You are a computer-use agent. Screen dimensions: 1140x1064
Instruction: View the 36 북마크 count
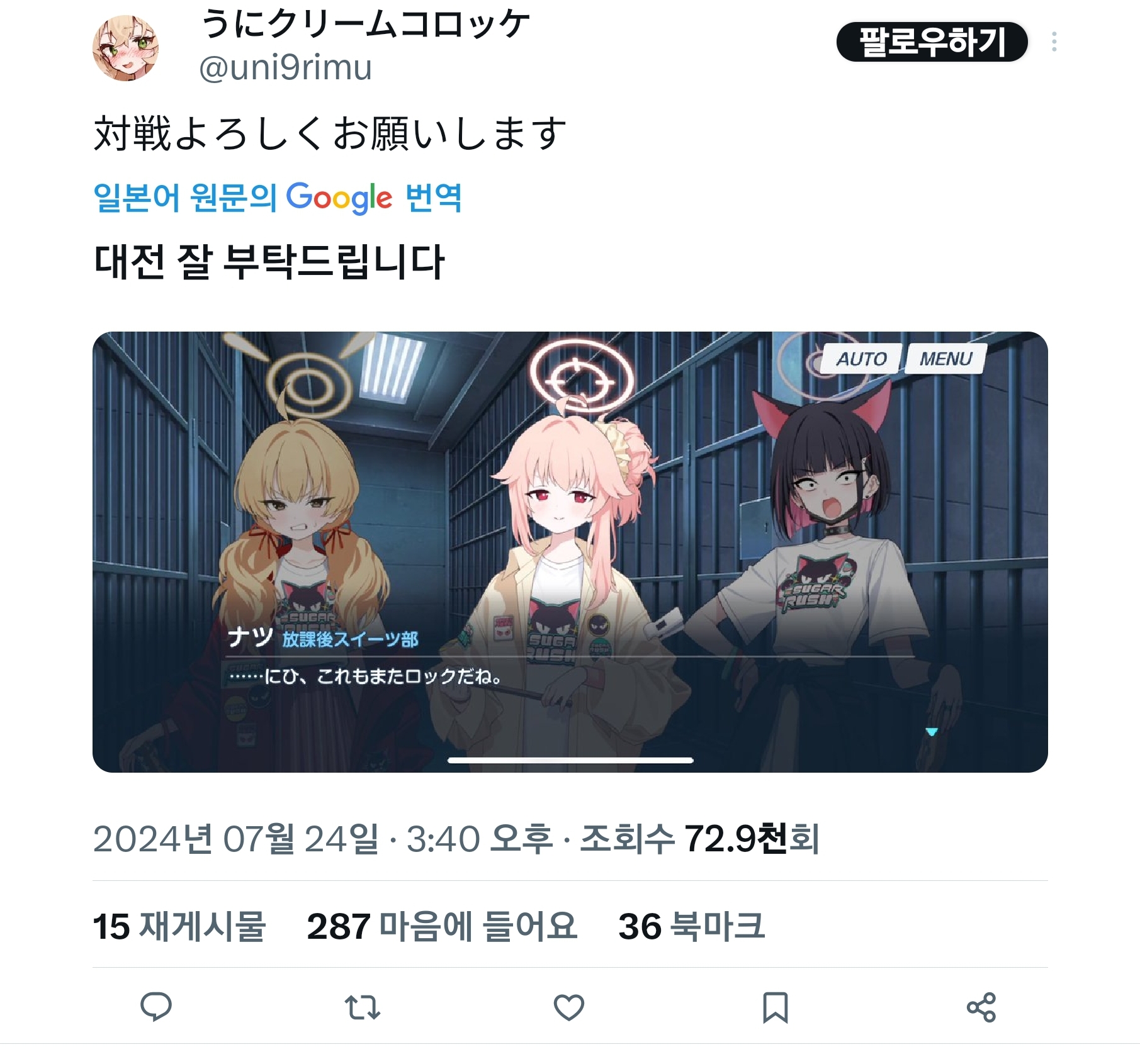691,926
